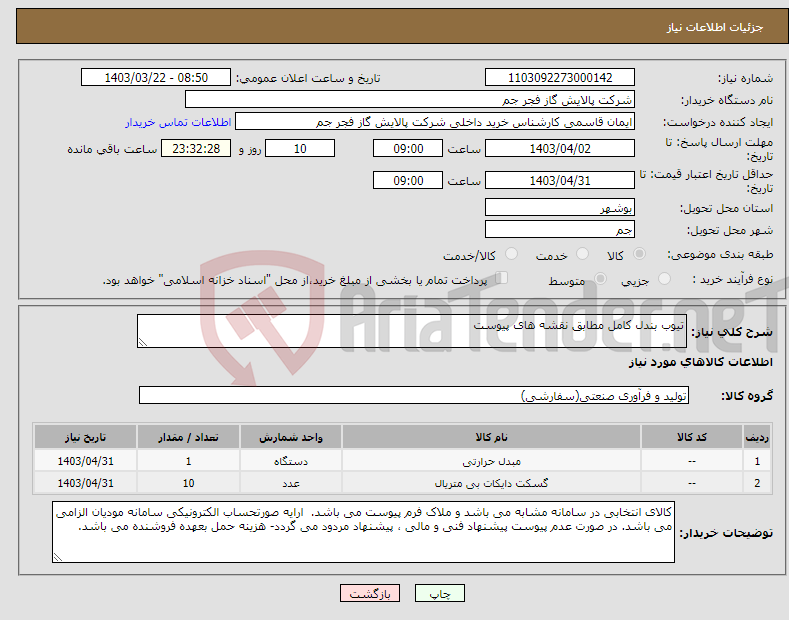Open اطلاعات تماس خریدار link
Image resolution: width=789 pixels, height=620 pixels.
178,122
